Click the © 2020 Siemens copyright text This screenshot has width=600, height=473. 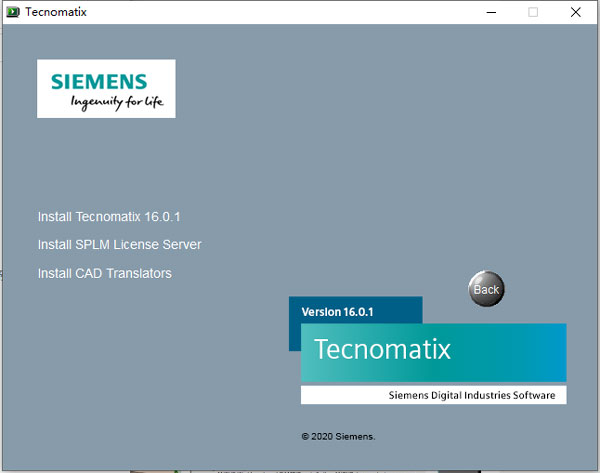[x=338, y=436]
